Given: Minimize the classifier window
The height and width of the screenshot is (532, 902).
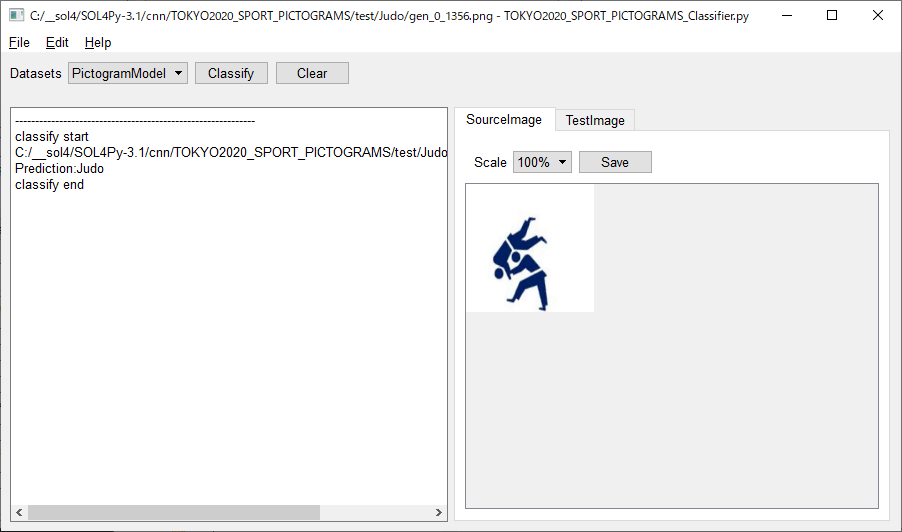Looking at the screenshot, I should (x=787, y=15).
